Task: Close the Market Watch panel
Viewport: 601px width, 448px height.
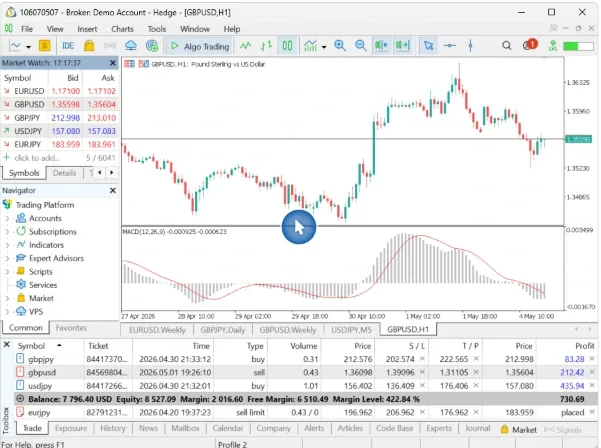Action: 113,63
